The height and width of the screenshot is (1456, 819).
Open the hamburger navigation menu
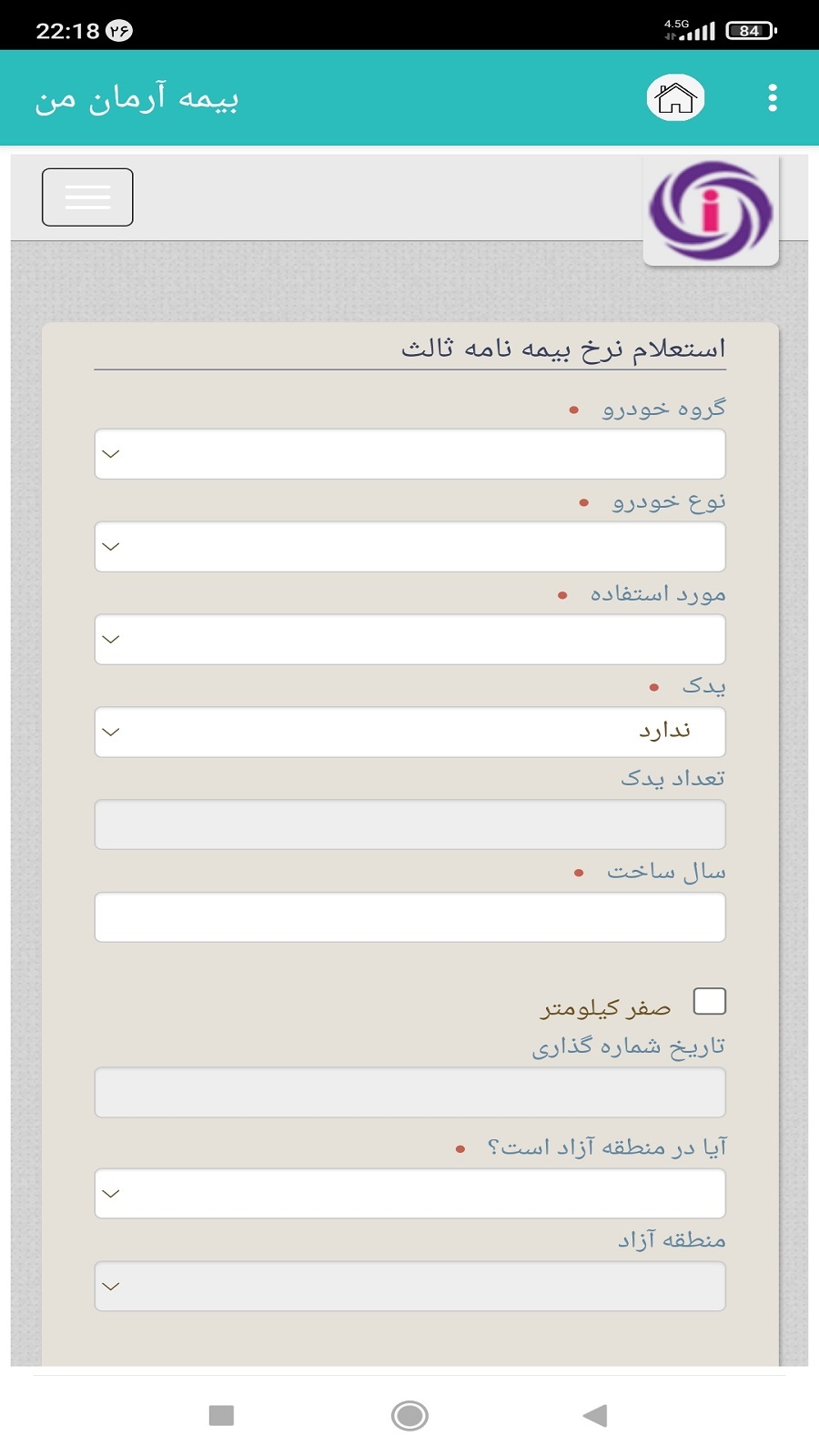coord(87,197)
